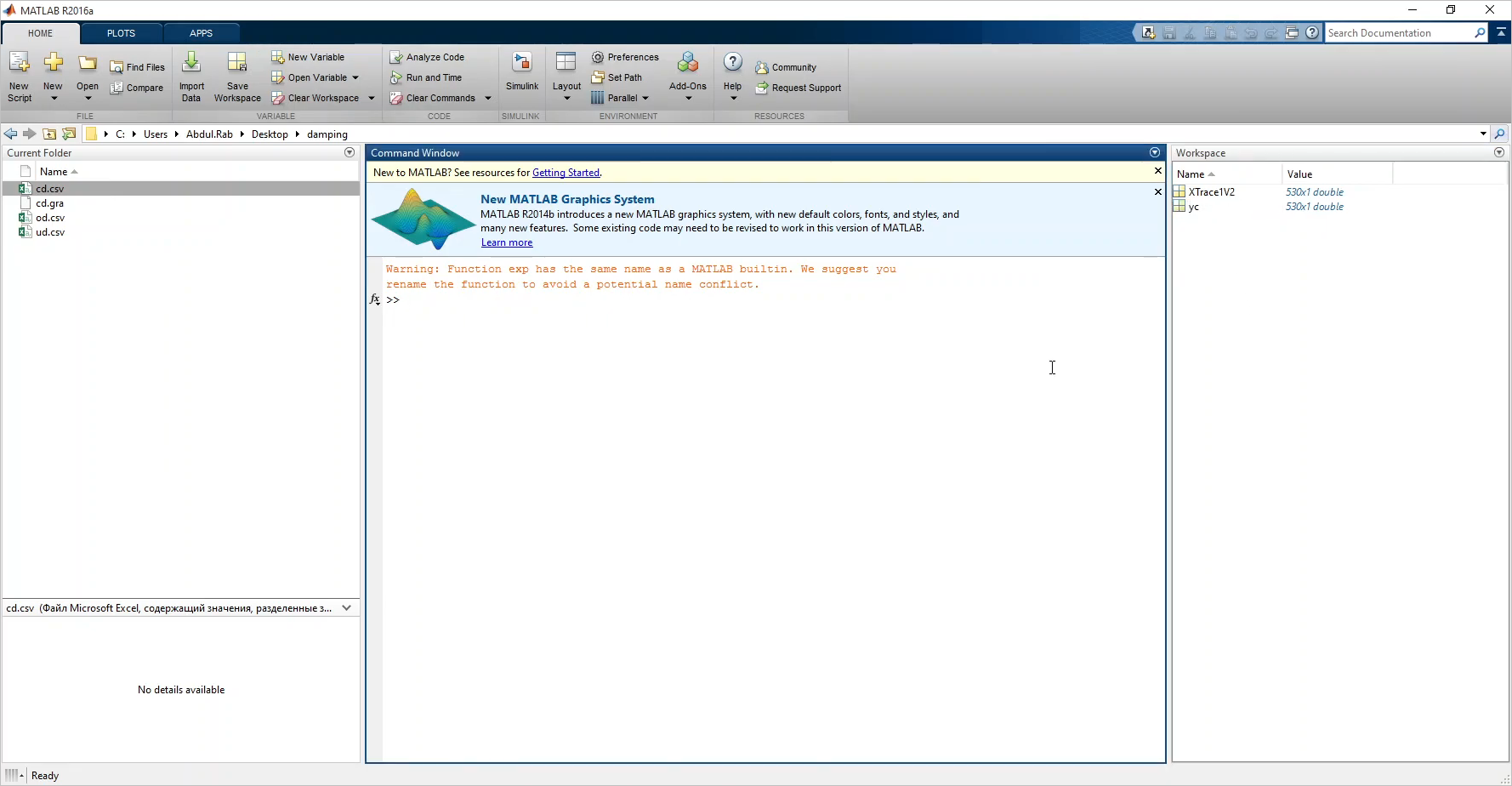Click Switch Windows icon in quick access toolbar
Image resolution: width=1512 pixels, height=786 pixels.
pyautogui.click(x=1292, y=33)
